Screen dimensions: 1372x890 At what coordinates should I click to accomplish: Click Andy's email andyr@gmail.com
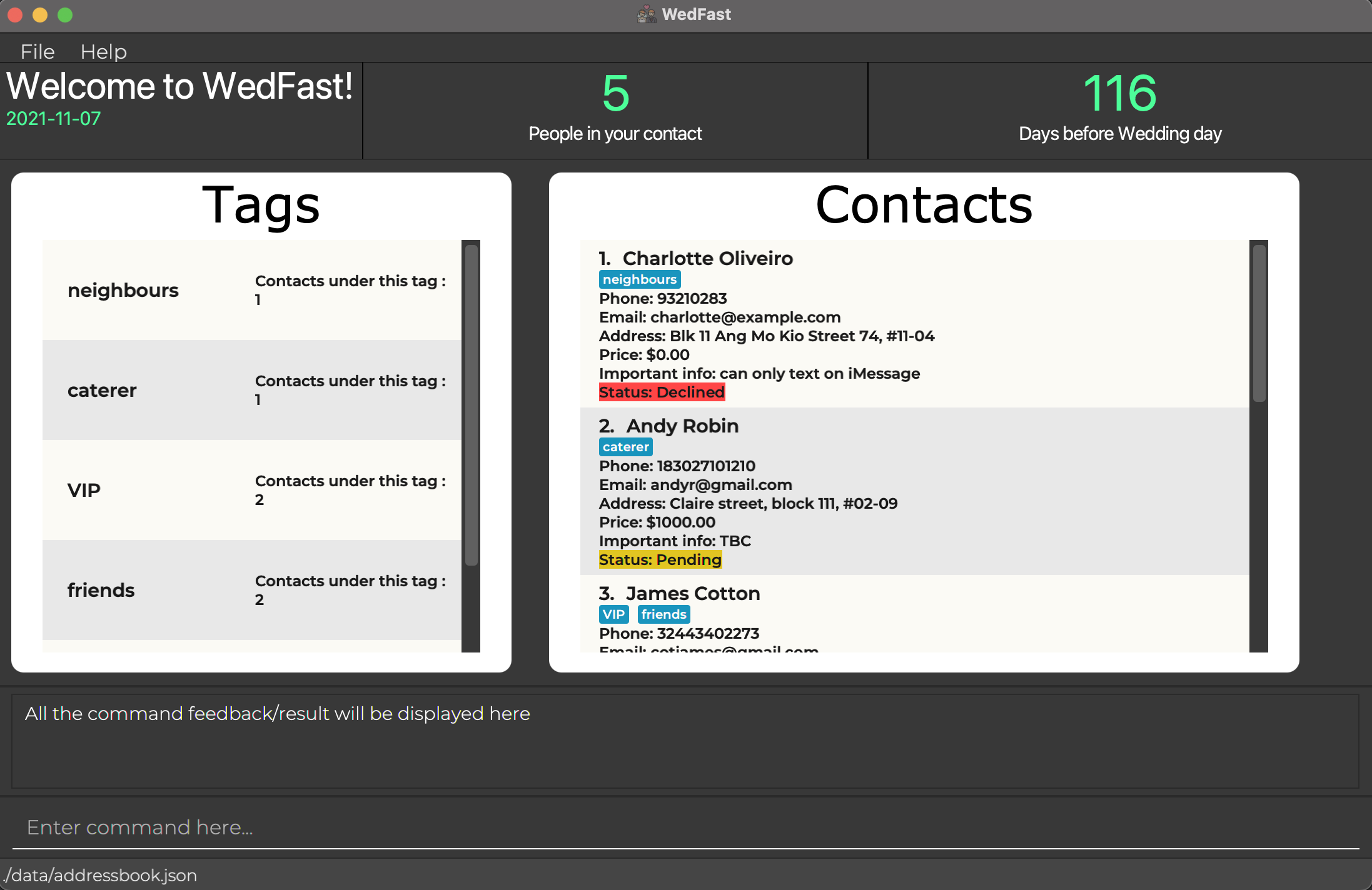pos(721,484)
